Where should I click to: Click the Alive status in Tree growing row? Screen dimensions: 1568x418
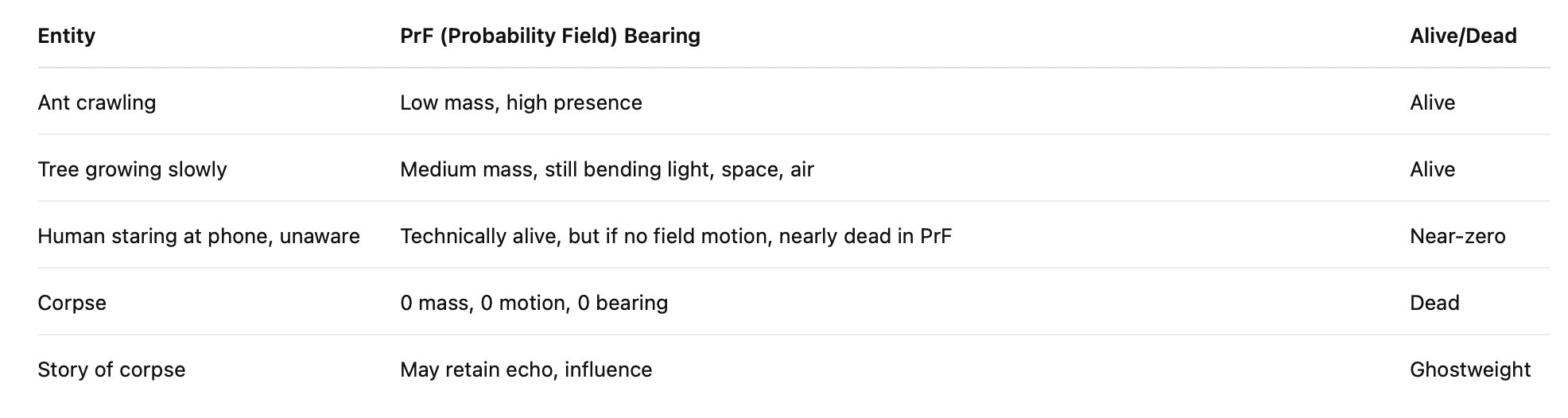coord(1432,169)
